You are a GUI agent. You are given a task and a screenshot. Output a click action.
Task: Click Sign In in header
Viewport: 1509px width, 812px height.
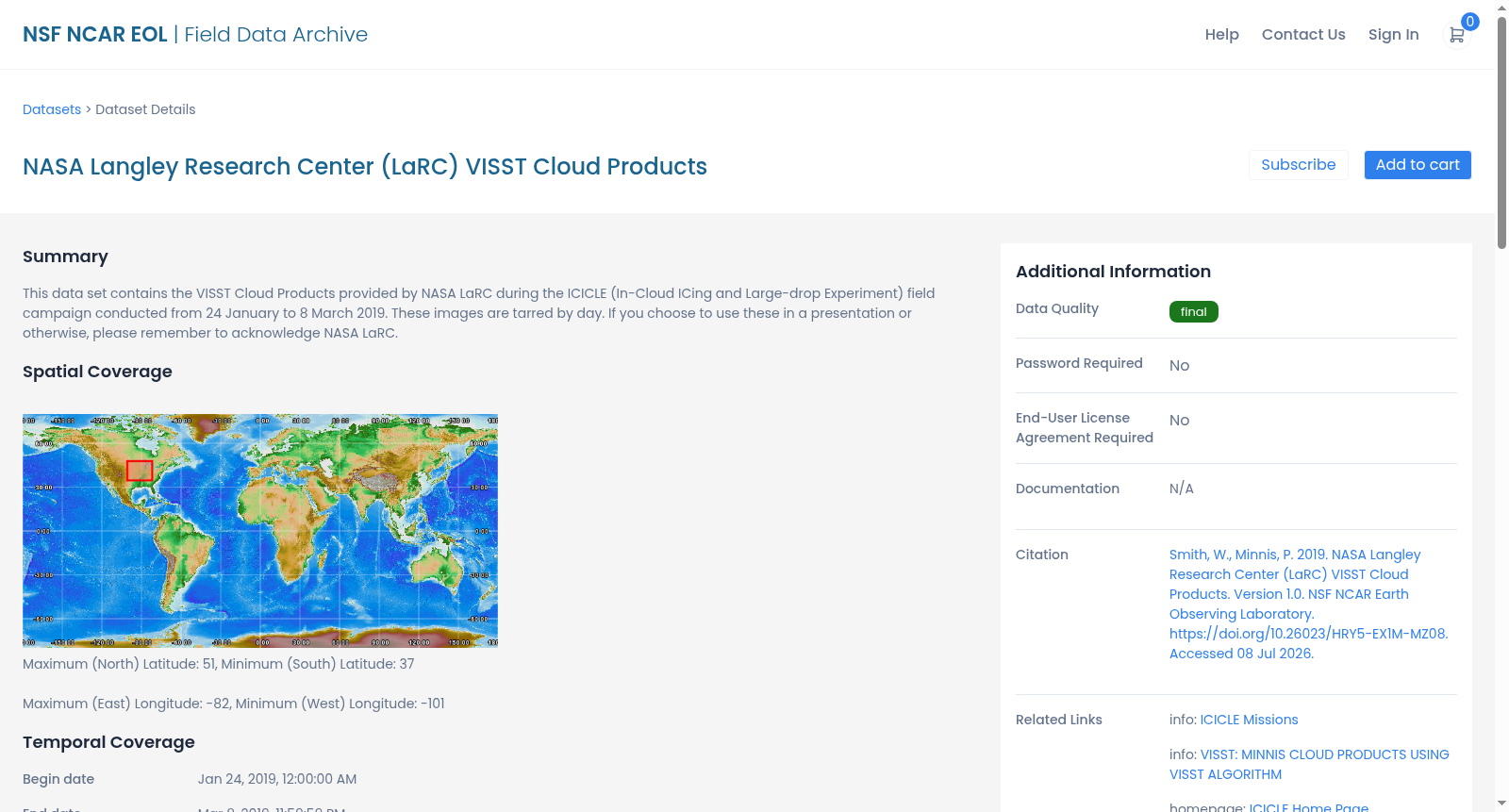(1393, 34)
